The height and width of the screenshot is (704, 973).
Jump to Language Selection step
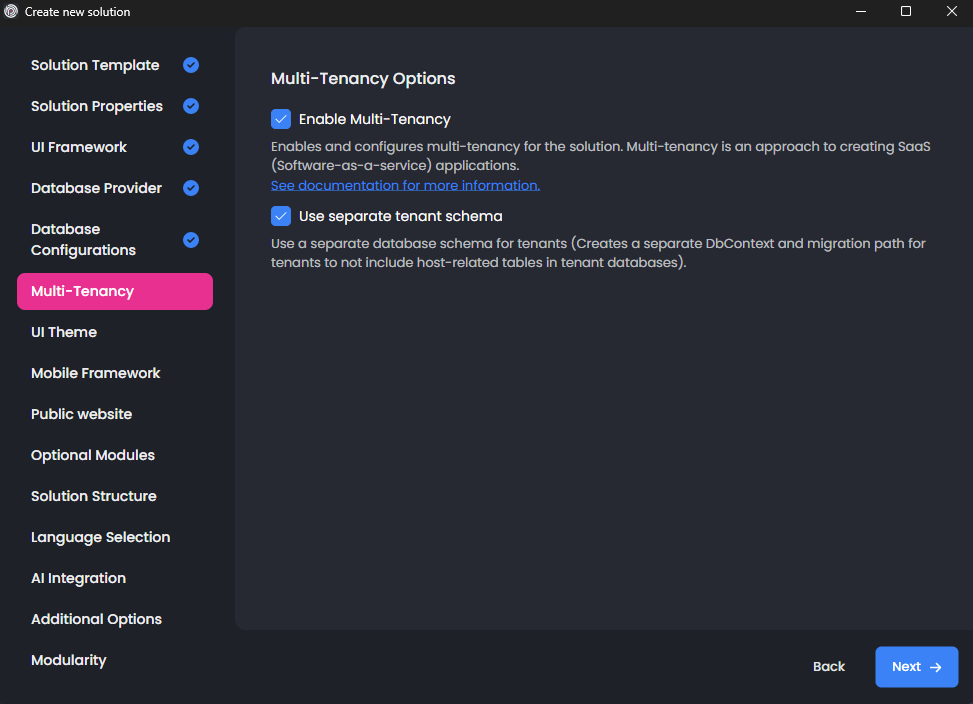[x=101, y=537]
